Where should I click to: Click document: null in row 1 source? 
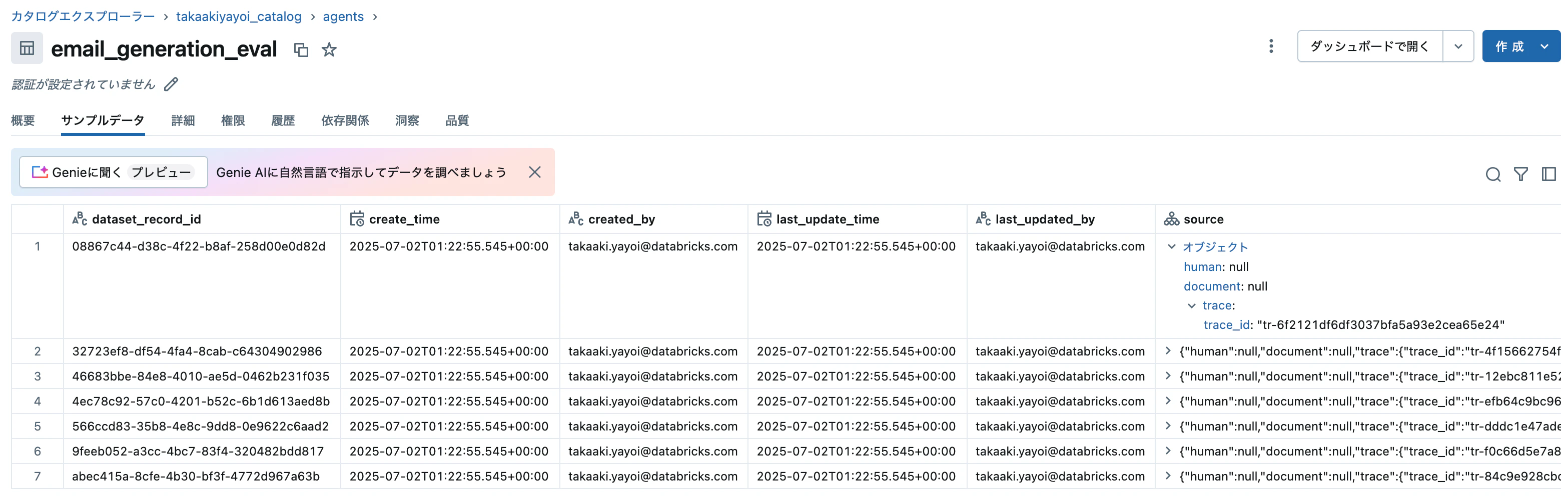pos(1225,285)
